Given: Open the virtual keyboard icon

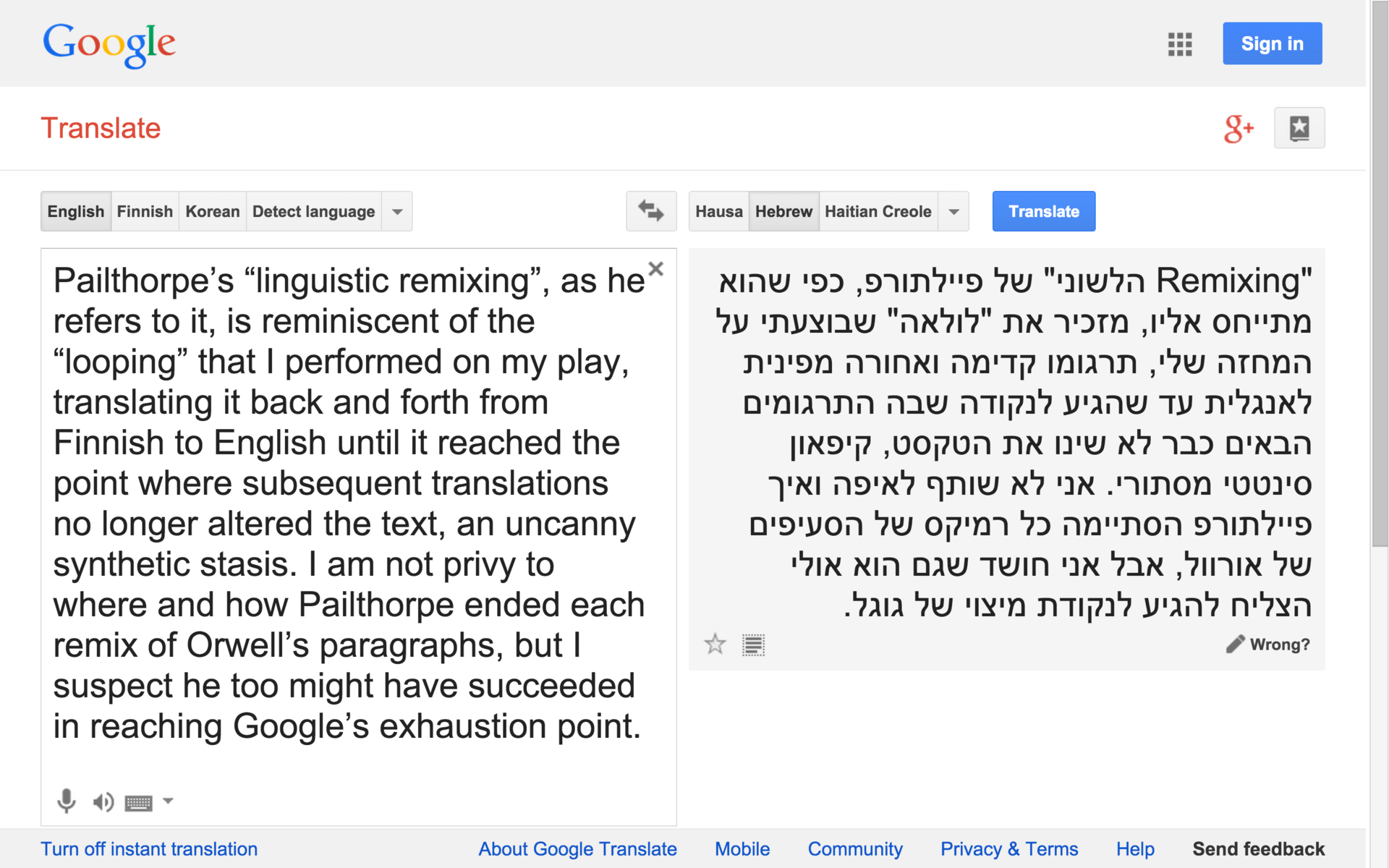Looking at the screenshot, I should click(x=138, y=802).
